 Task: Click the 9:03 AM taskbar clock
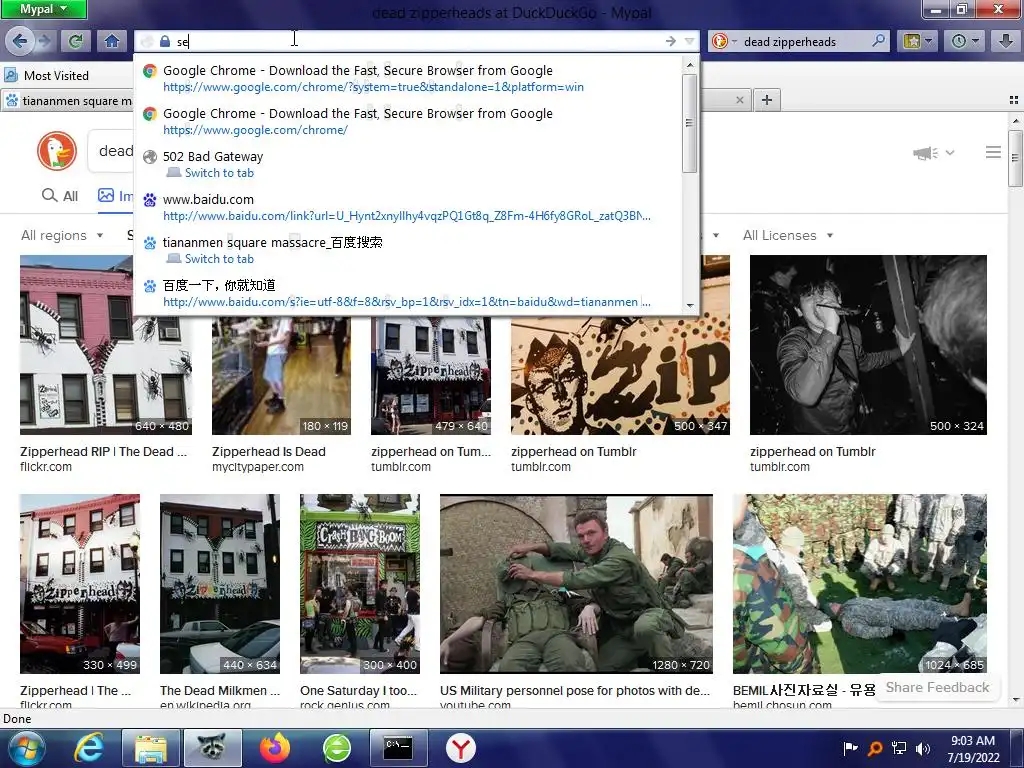click(973, 748)
